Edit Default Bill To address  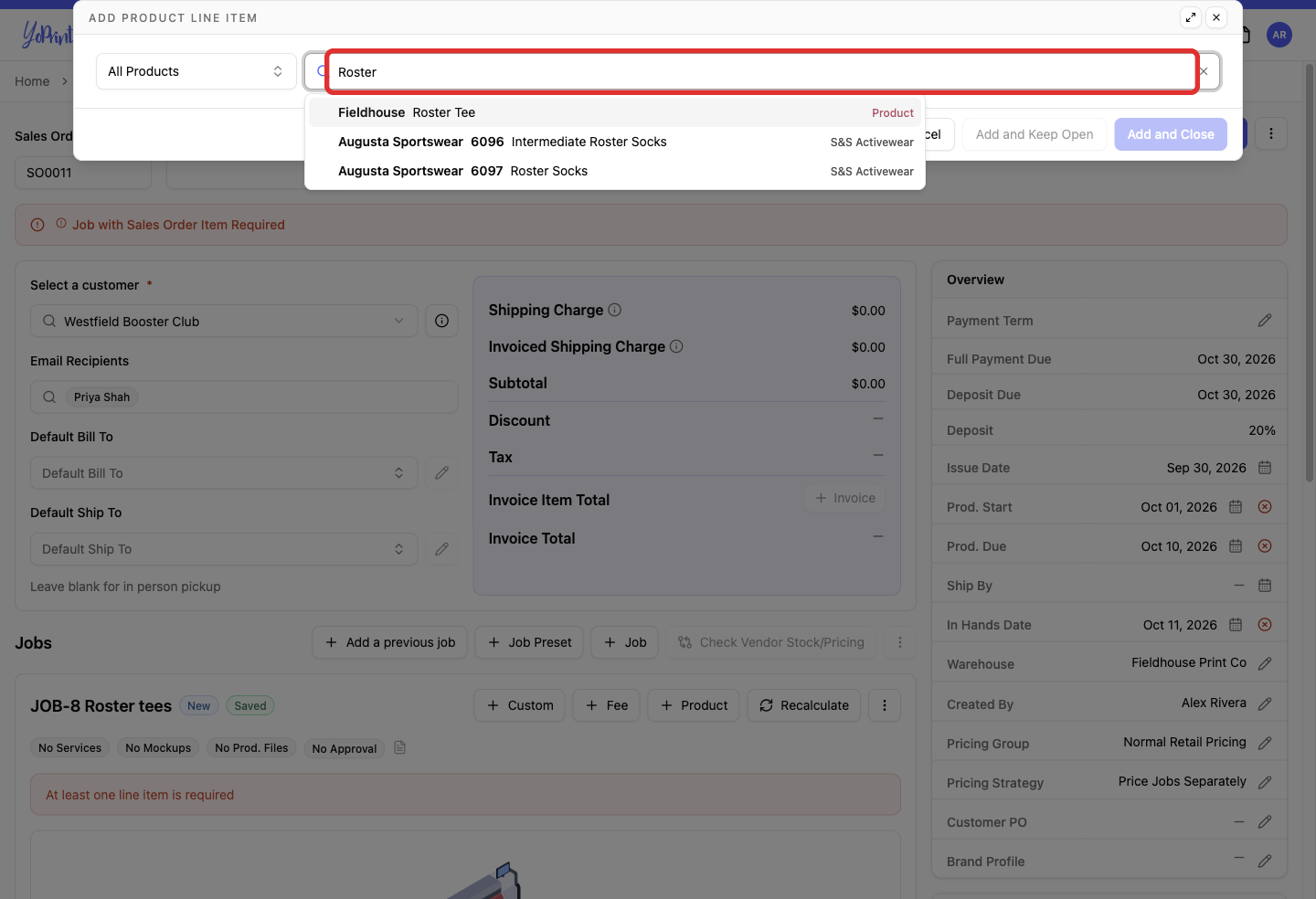pos(441,472)
